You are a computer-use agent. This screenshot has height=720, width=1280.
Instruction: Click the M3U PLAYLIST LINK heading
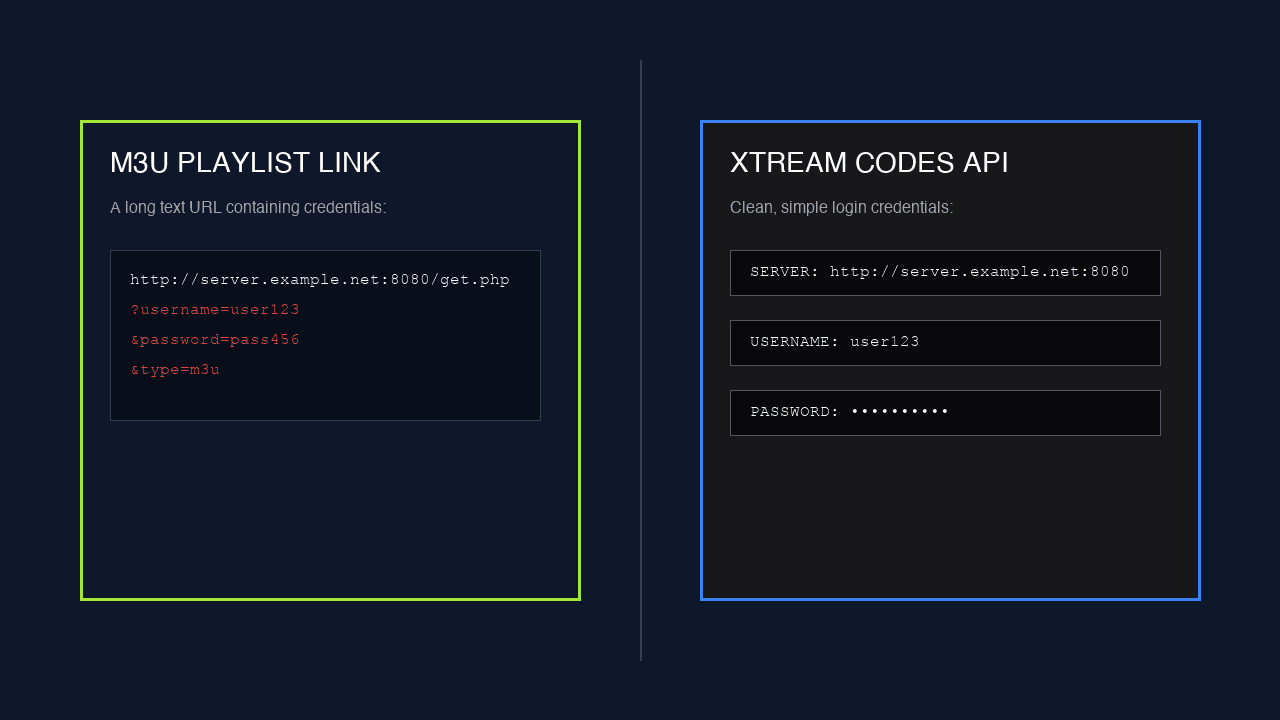pos(245,163)
